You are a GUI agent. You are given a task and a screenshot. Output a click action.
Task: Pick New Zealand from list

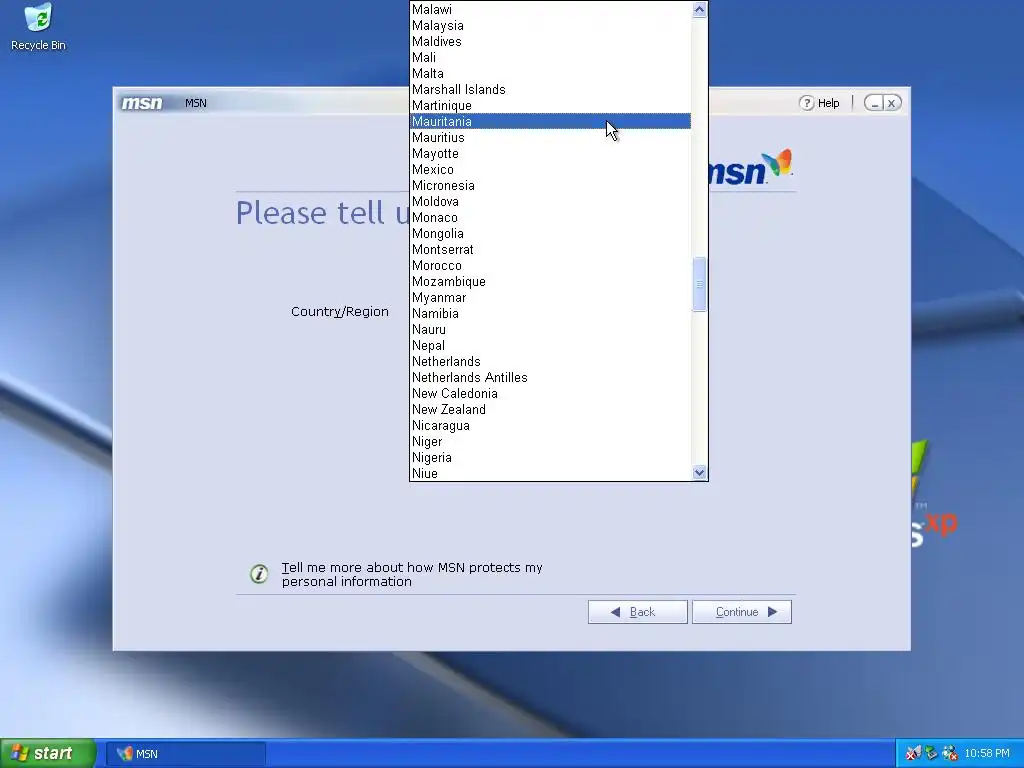click(x=551, y=409)
